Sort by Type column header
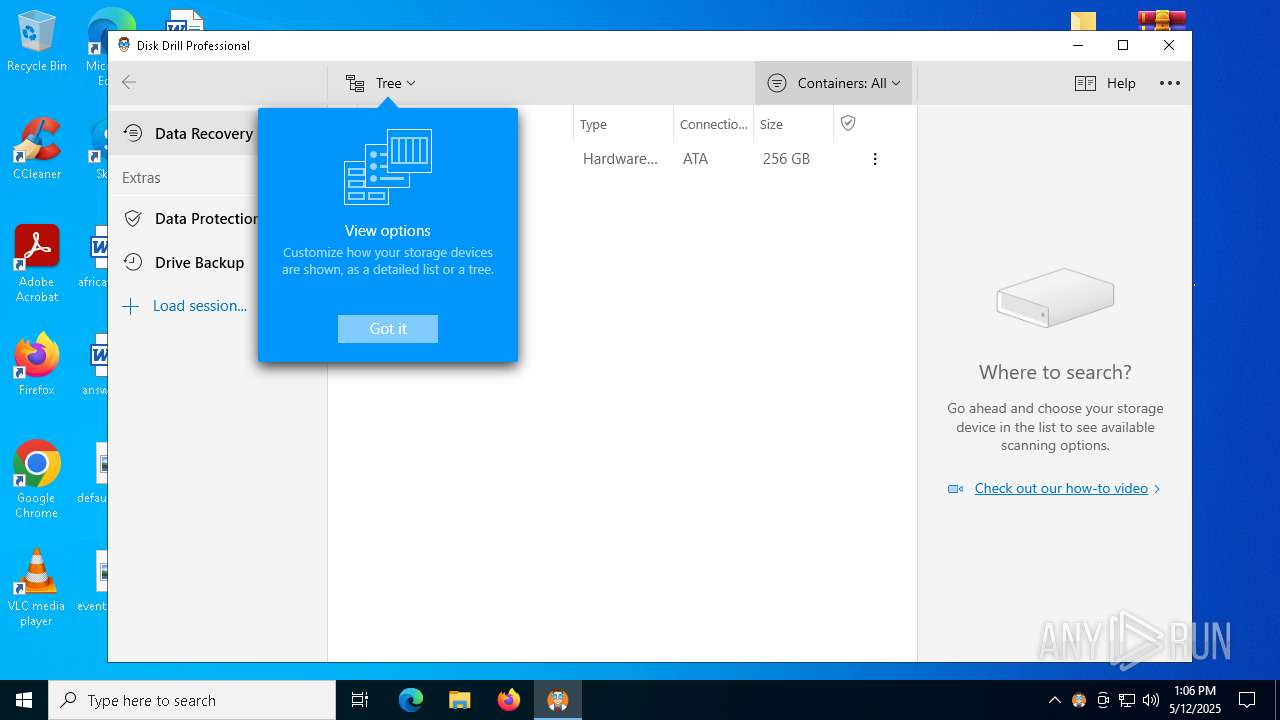The image size is (1280, 720). 594,125
